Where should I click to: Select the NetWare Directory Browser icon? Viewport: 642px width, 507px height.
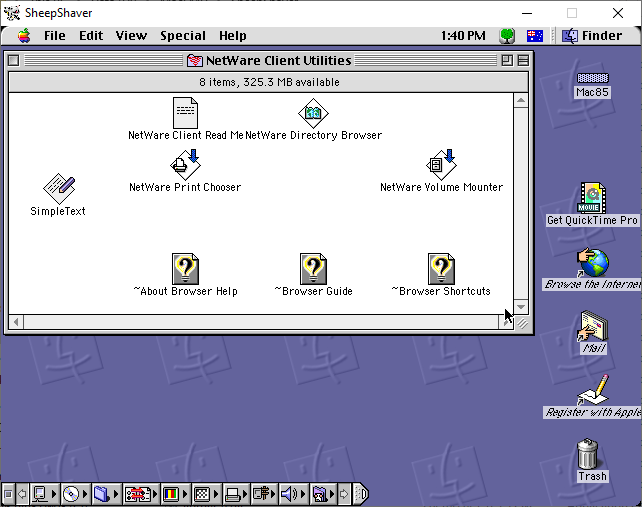313,113
